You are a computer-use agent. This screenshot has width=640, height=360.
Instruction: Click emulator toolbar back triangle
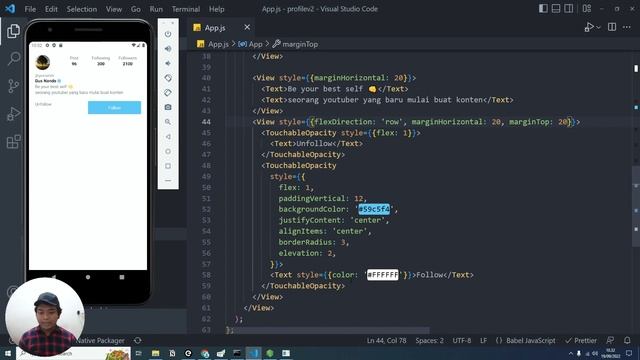(168, 136)
